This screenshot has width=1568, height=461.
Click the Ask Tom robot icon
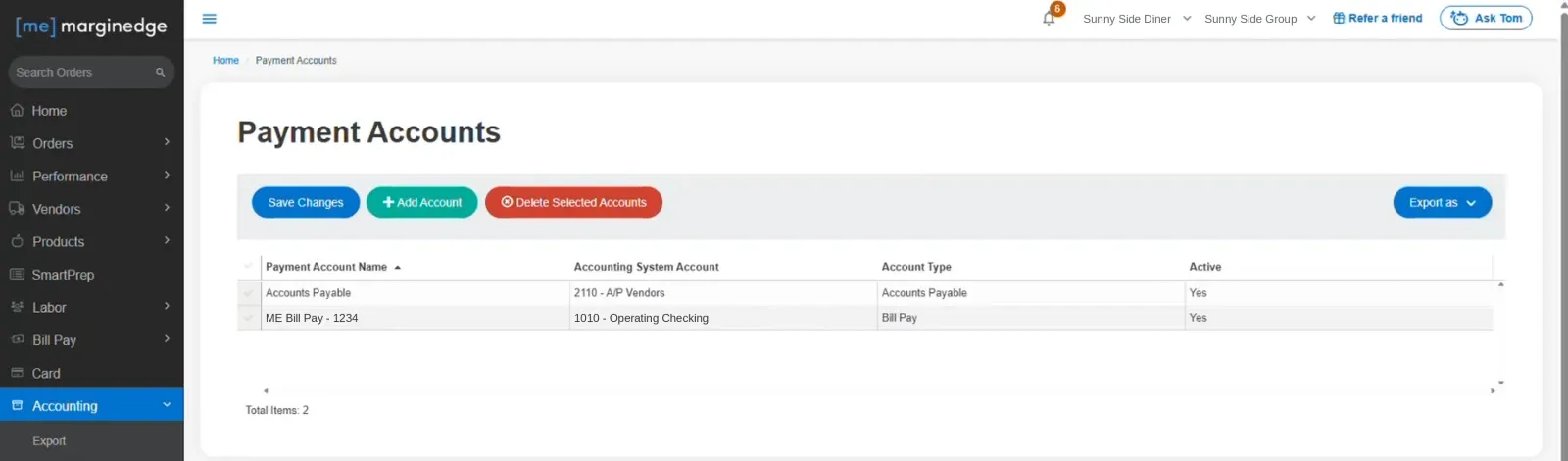click(x=1459, y=18)
